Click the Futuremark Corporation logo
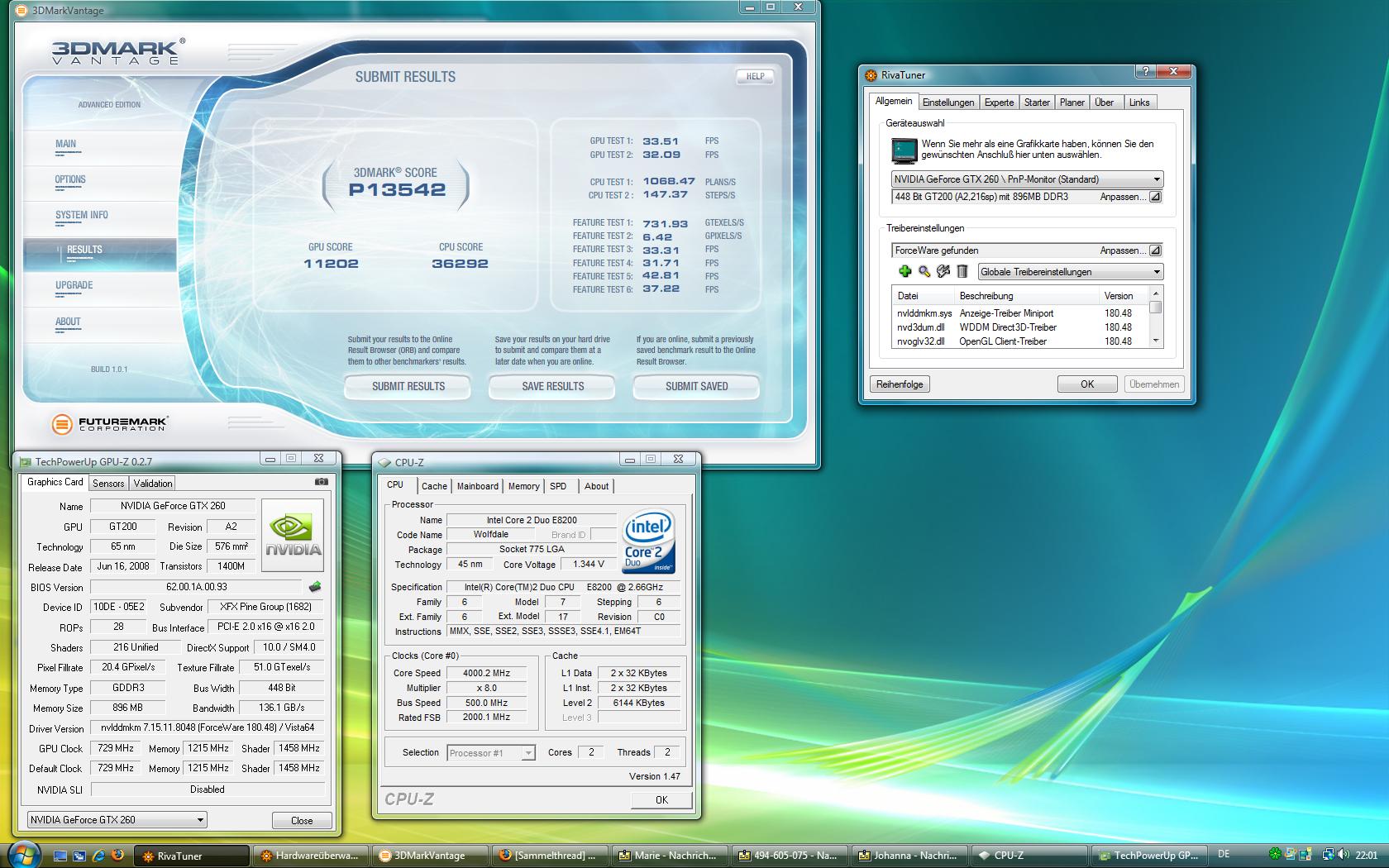This screenshot has width=1389, height=868. [x=109, y=424]
